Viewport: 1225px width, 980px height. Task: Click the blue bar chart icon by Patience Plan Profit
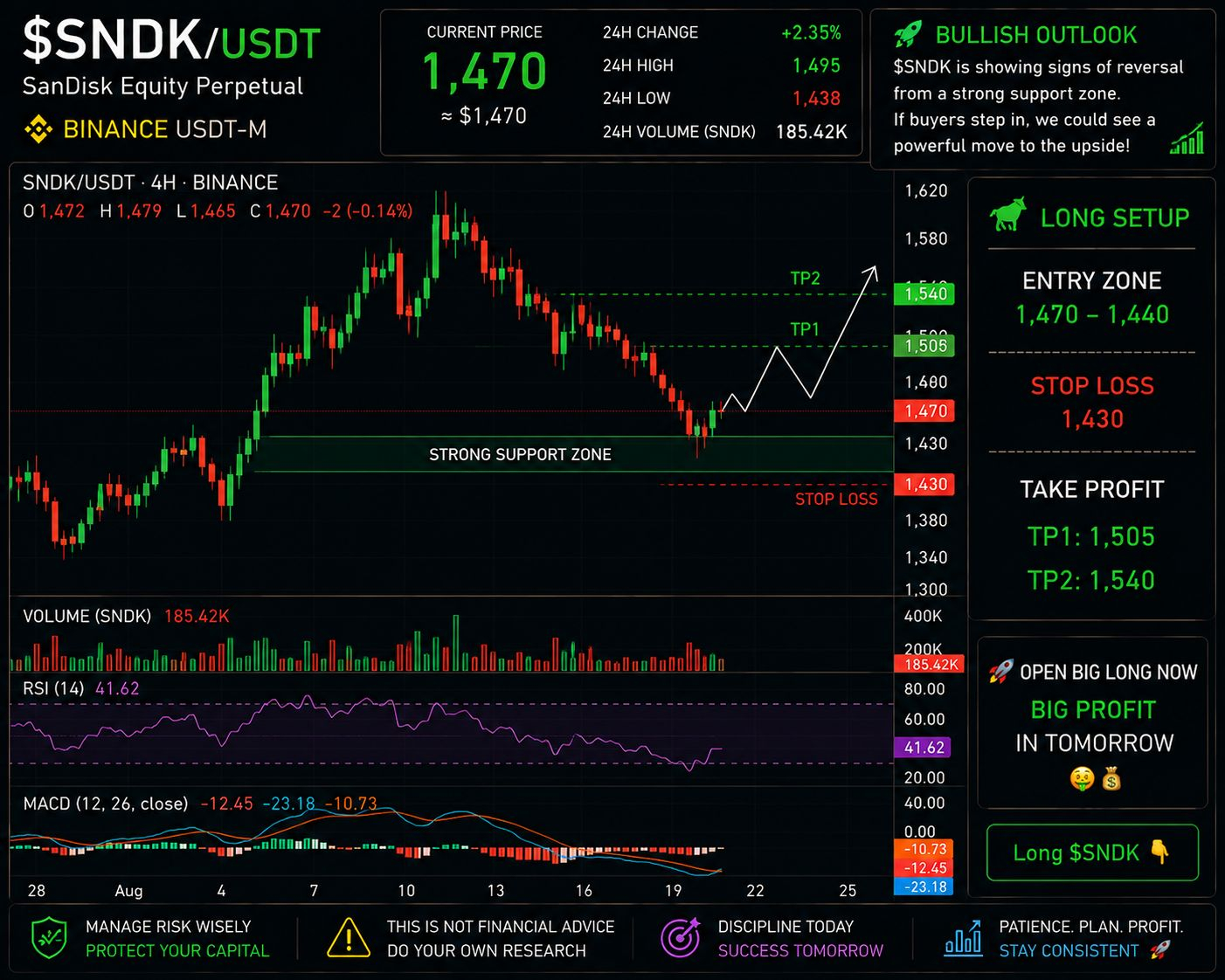963,937
